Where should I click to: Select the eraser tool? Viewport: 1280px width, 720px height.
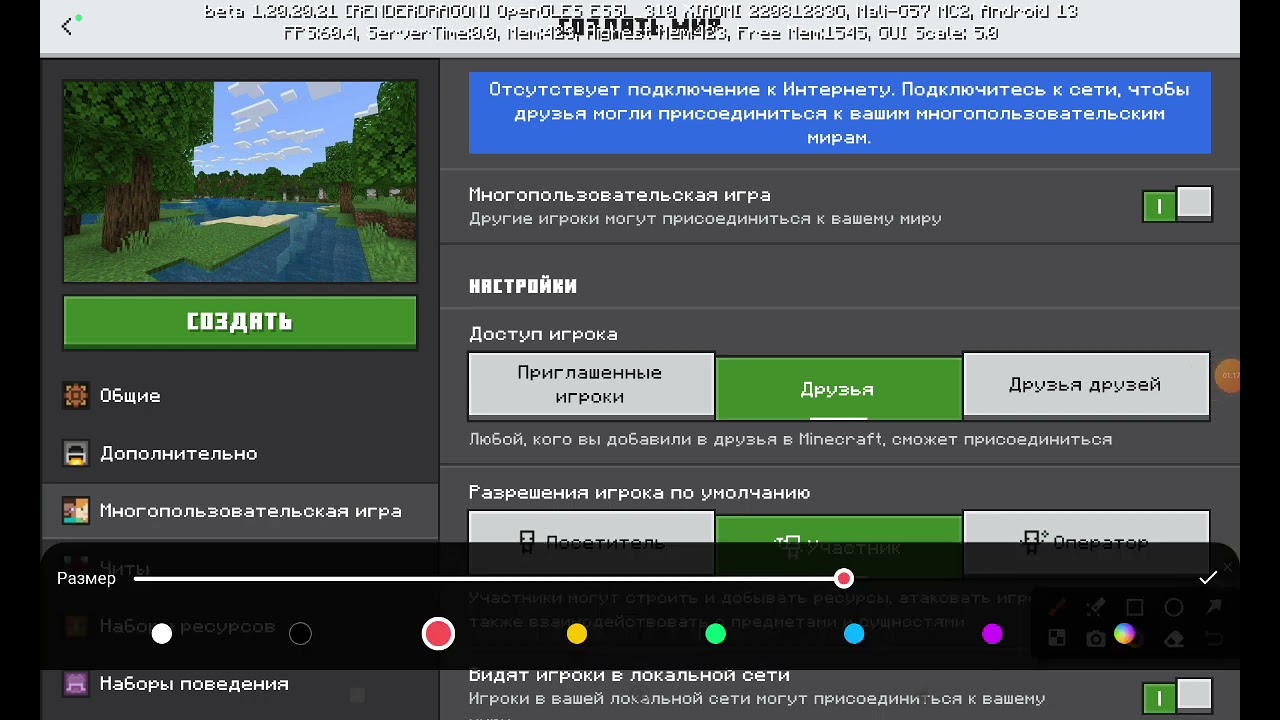click(x=1174, y=638)
